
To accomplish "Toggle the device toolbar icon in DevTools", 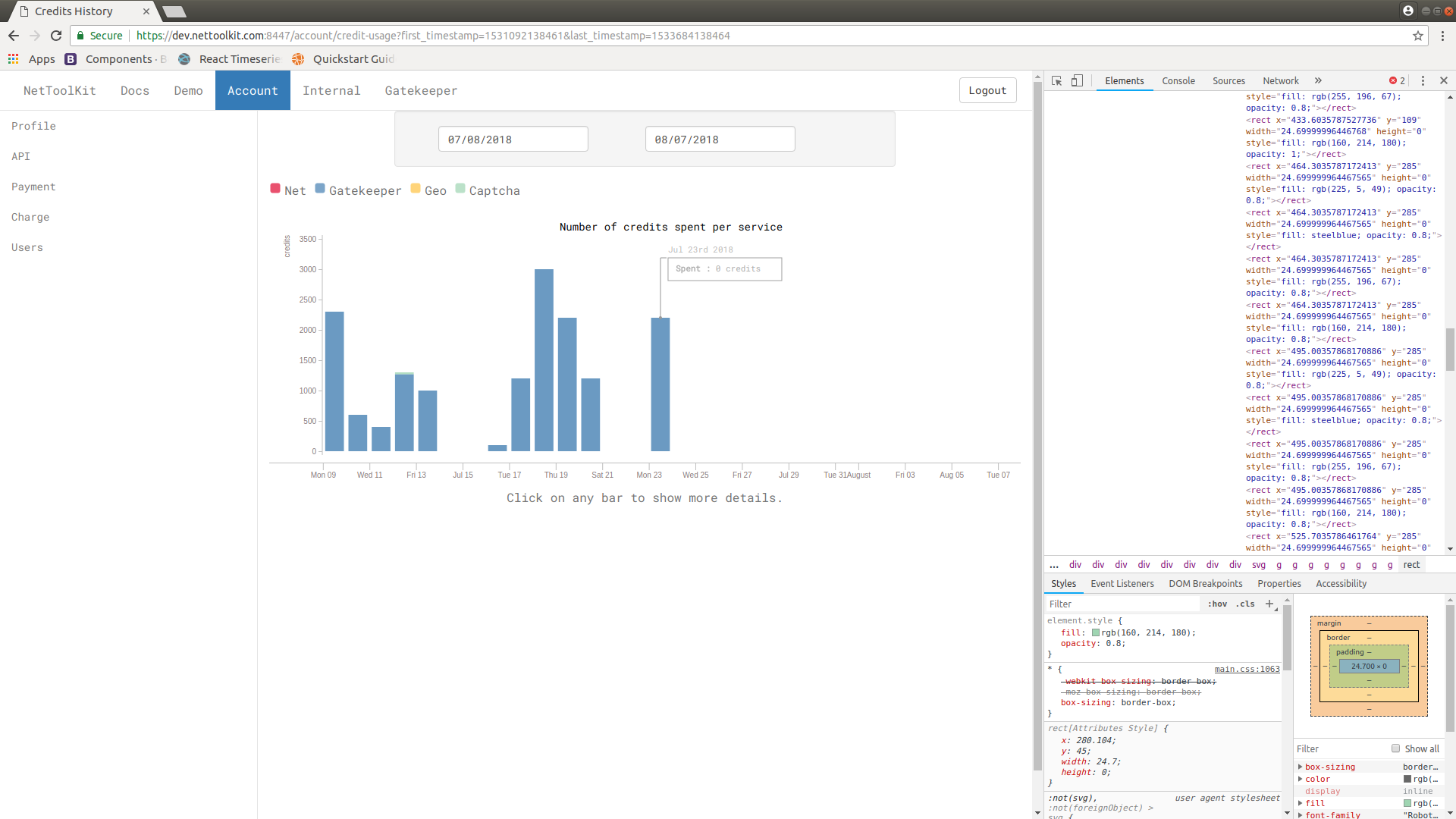I will click(1077, 80).
